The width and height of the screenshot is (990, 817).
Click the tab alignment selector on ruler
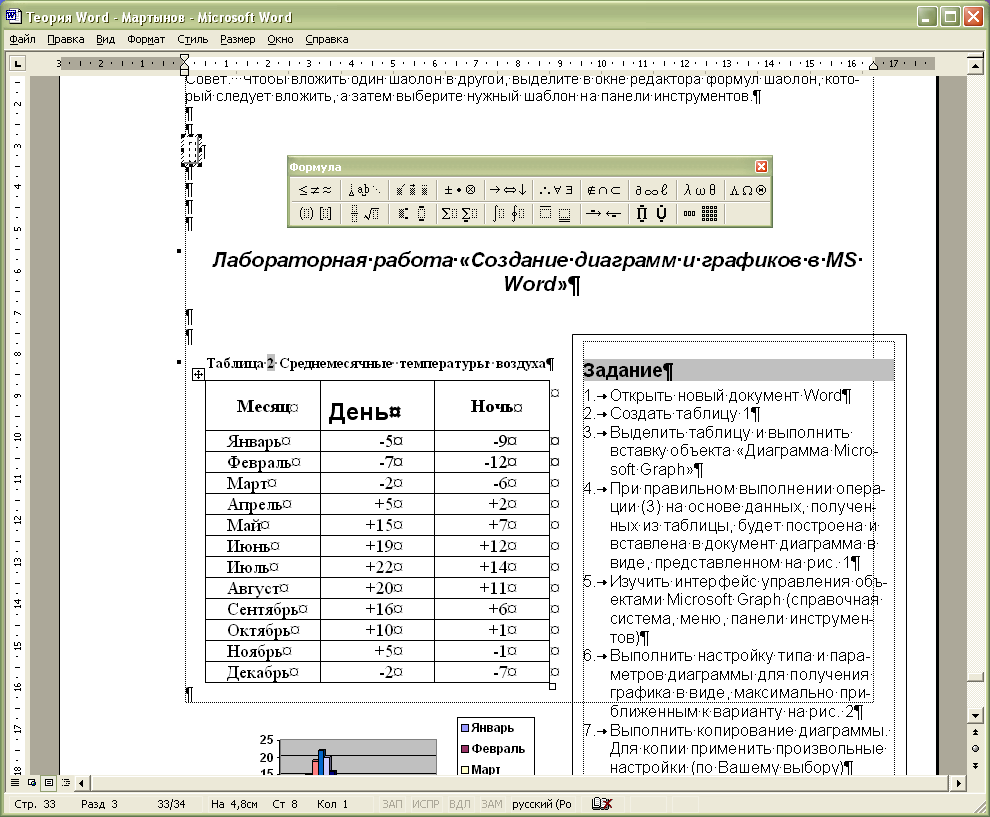point(18,63)
